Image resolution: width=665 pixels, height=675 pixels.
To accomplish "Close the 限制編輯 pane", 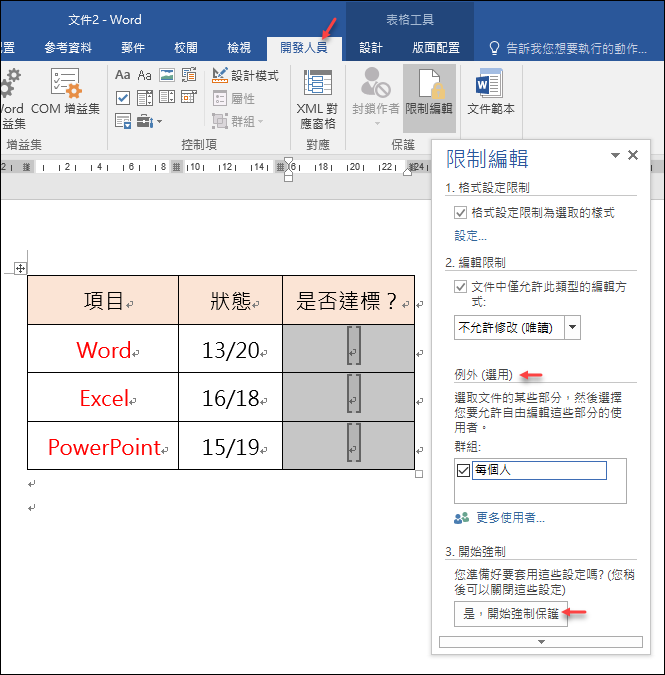I will tap(633, 155).
